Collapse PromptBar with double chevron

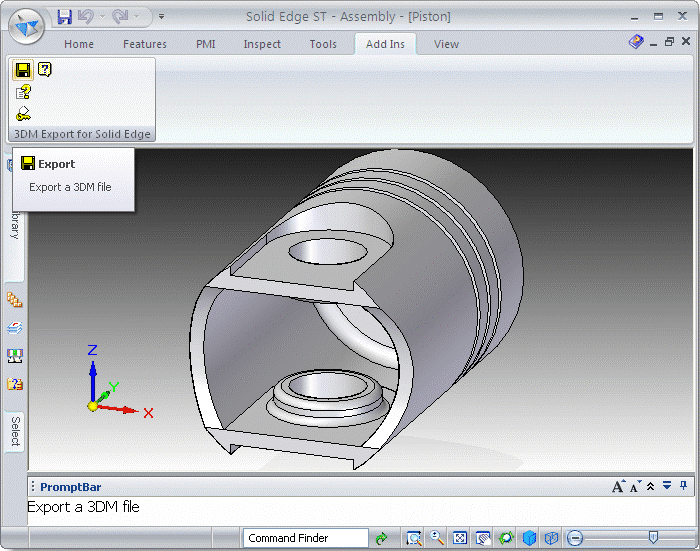tap(651, 486)
